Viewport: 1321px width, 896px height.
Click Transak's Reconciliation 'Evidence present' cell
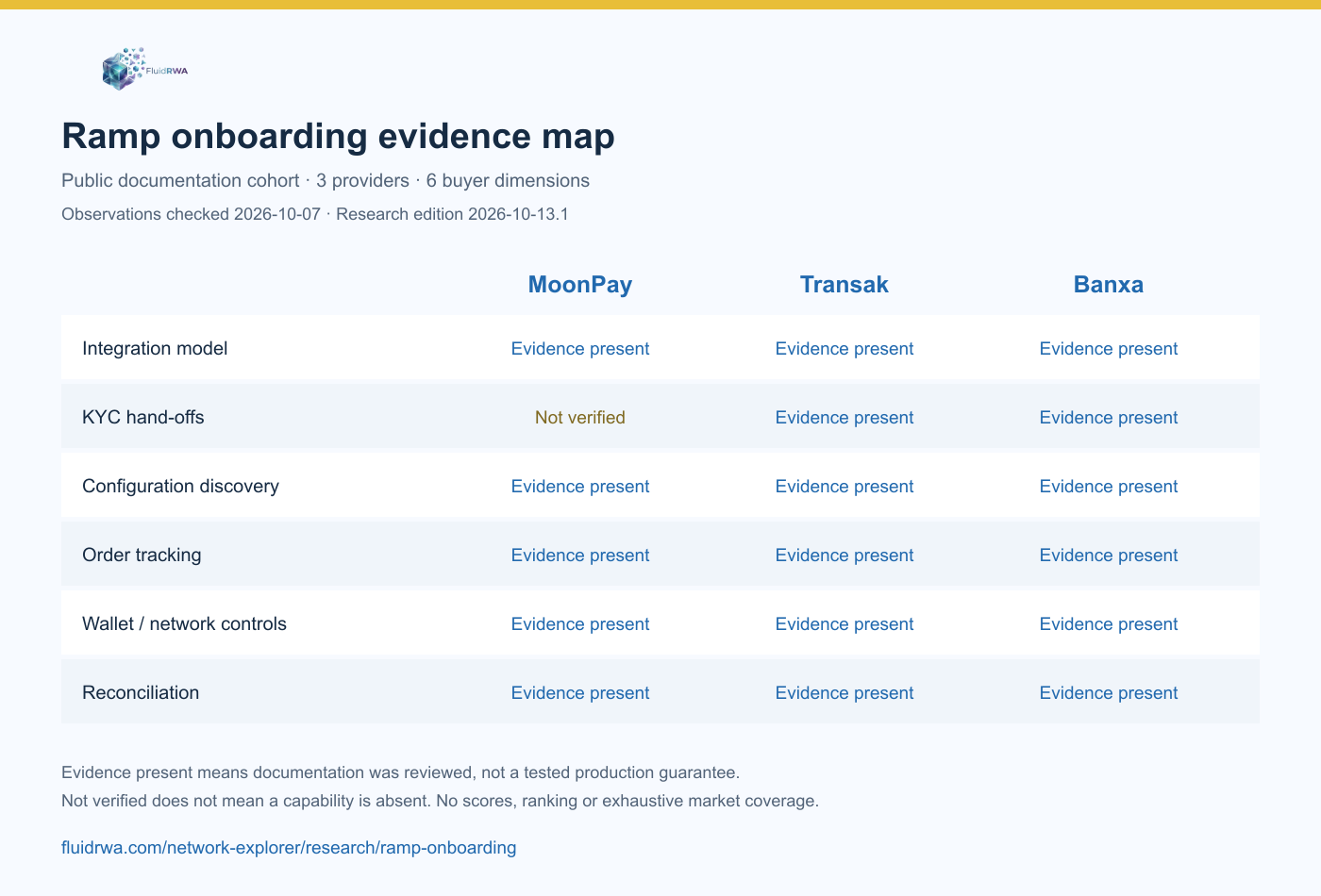click(x=844, y=692)
